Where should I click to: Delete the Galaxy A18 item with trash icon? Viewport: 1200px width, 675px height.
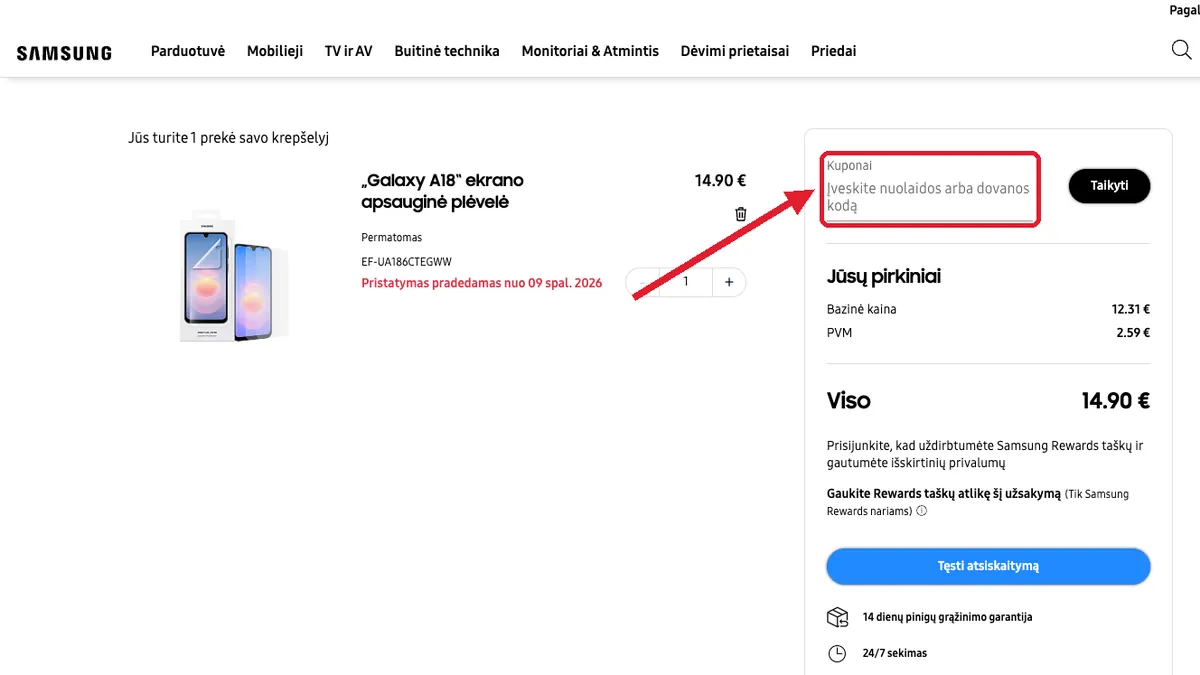[x=741, y=214]
